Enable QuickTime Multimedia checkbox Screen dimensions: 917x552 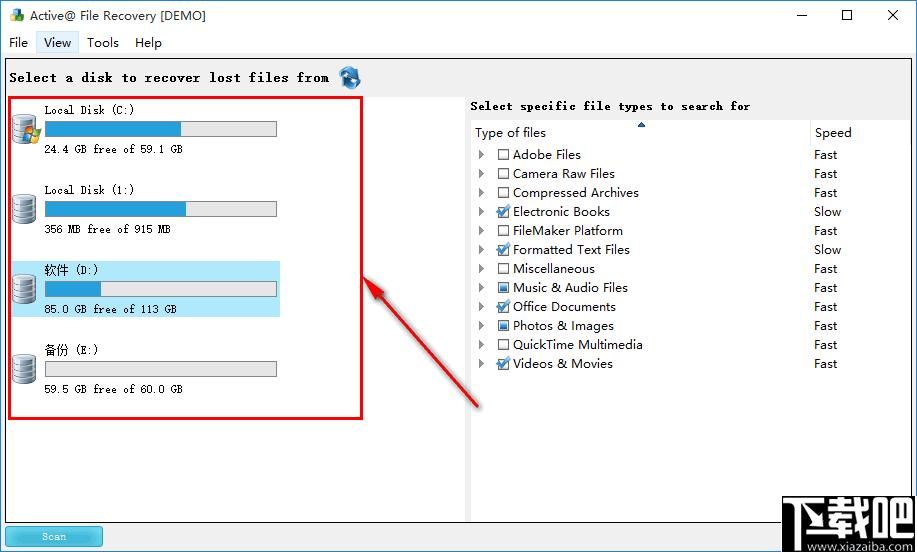tap(503, 345)
